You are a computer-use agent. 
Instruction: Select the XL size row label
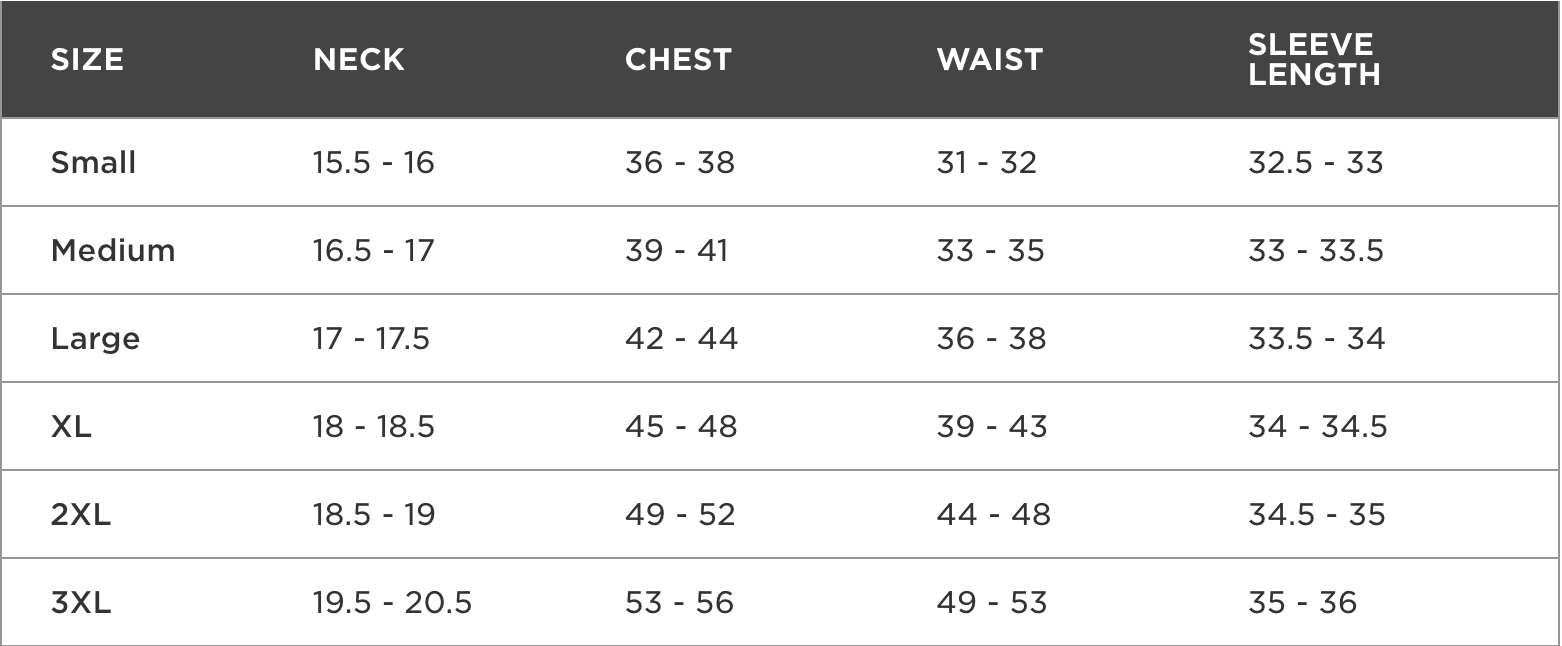coord(71,426)
